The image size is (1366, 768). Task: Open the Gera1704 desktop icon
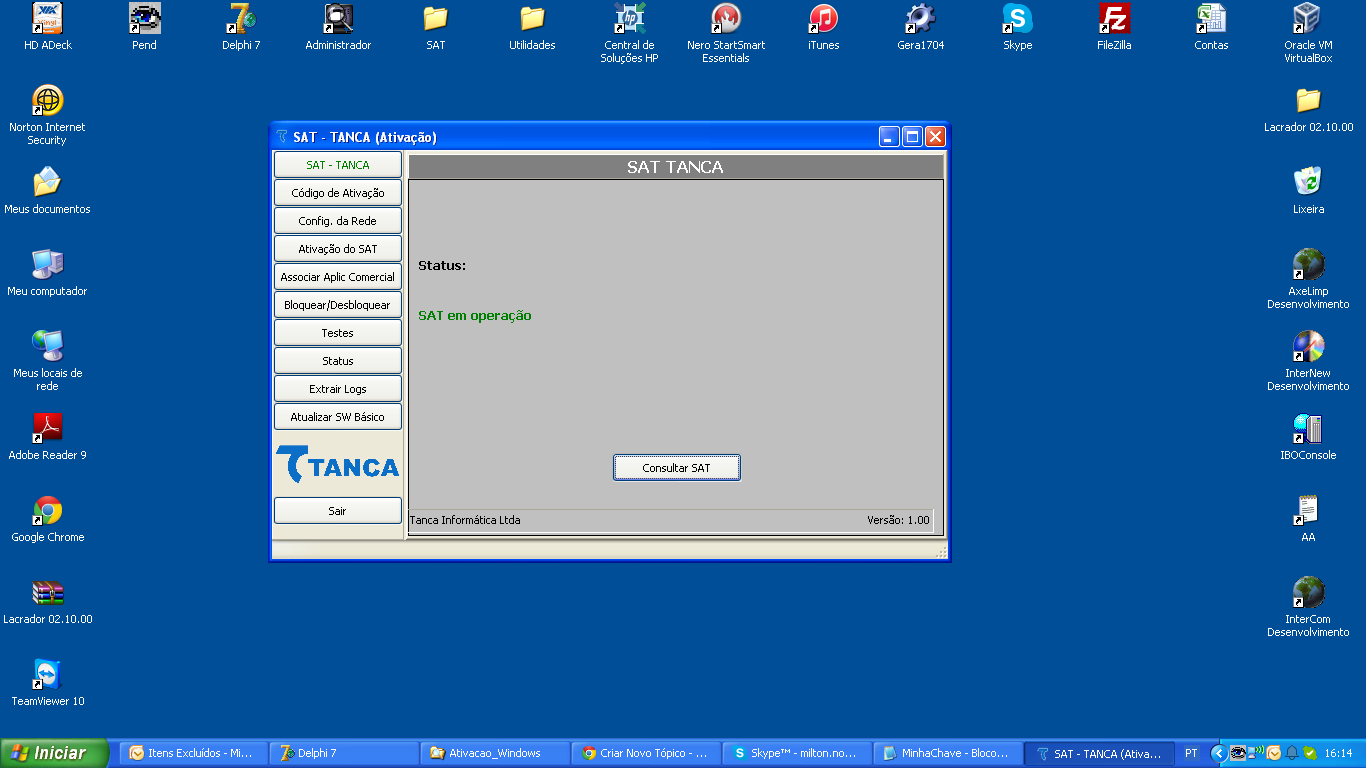[920, 27]
